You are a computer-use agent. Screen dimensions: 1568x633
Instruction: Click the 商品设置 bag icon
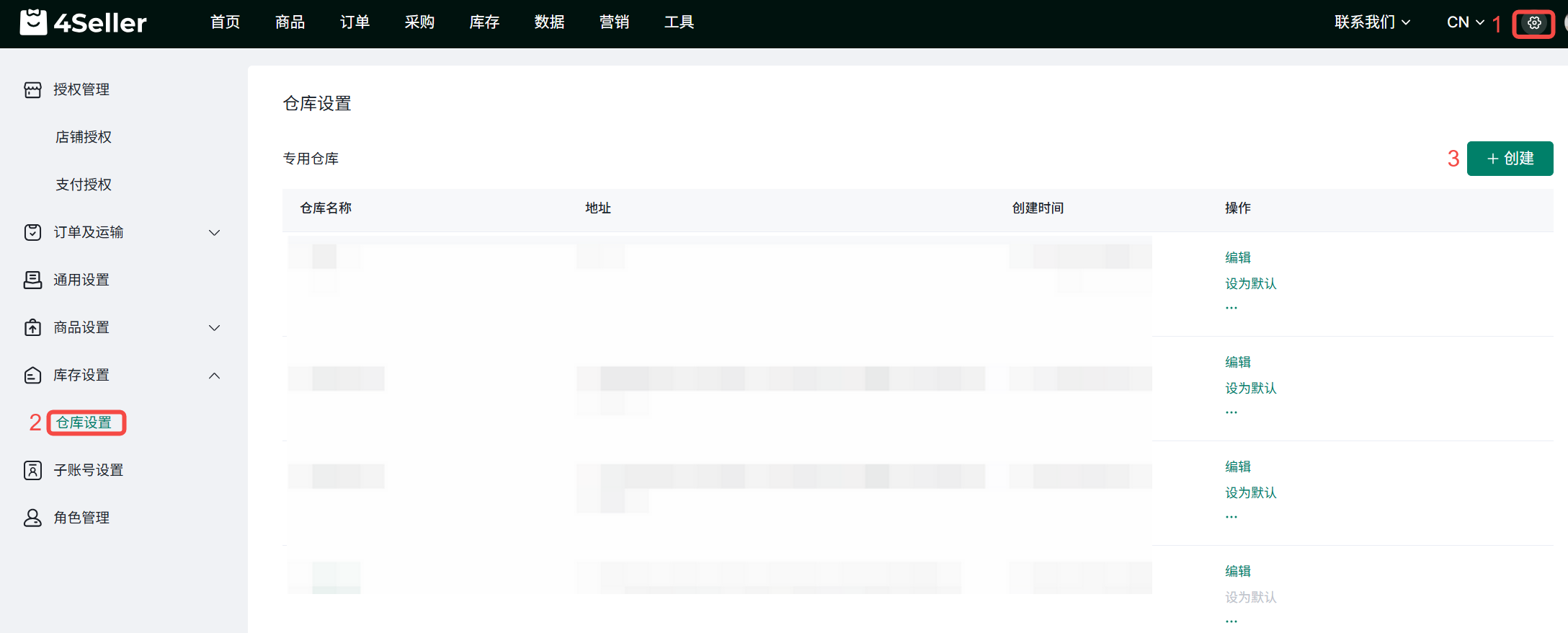point(32,327)
